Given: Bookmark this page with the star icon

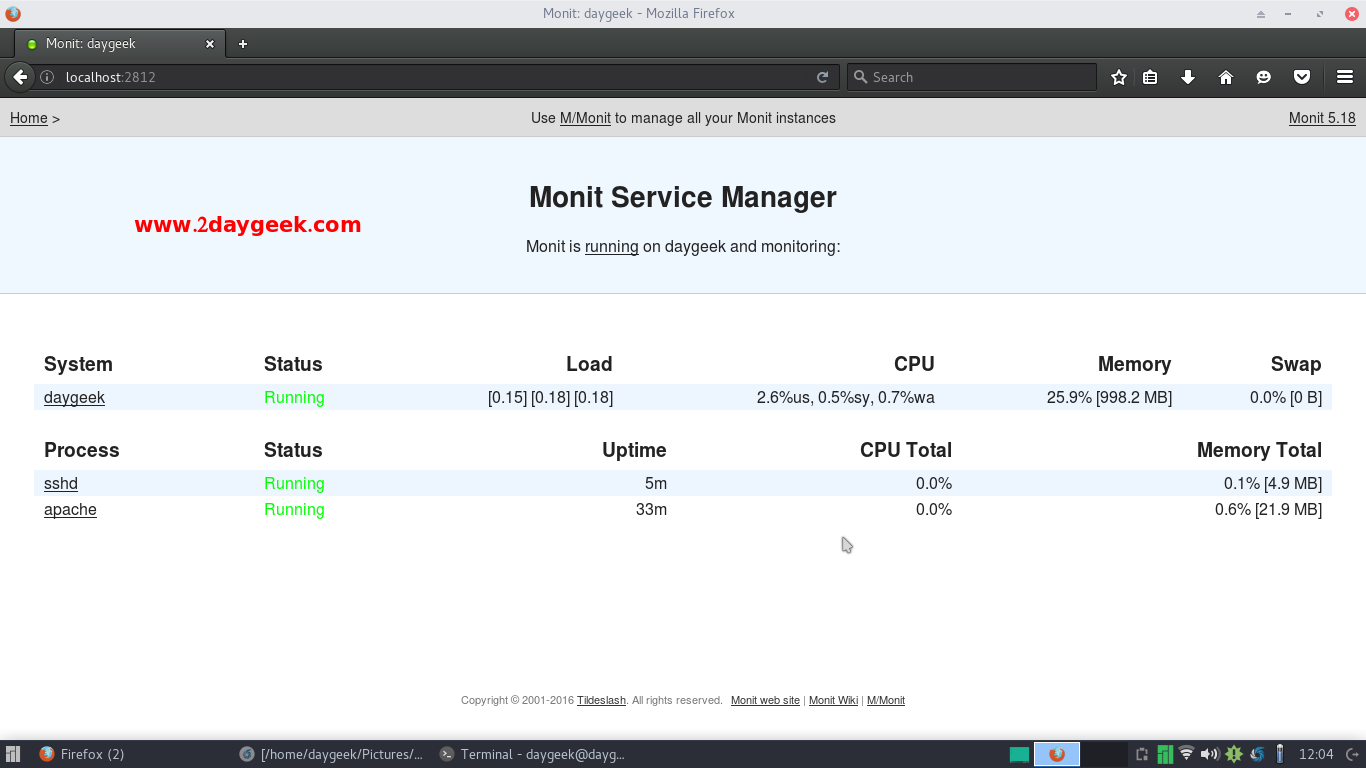Looking at the screenshot, I should tap(1119, 77).
